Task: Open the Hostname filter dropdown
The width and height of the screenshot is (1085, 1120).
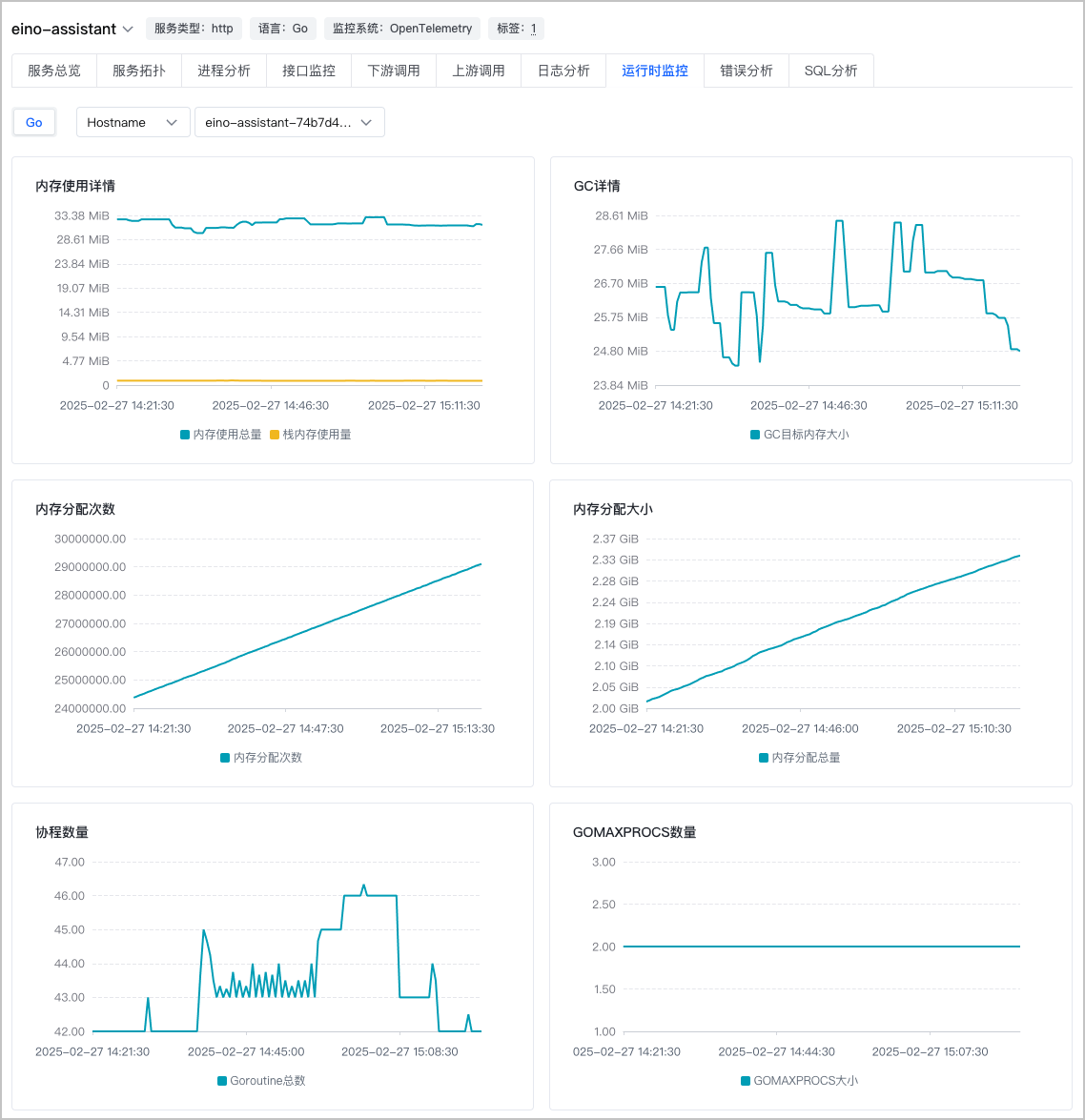Action: pyautogui.click(x=133, y=122)
